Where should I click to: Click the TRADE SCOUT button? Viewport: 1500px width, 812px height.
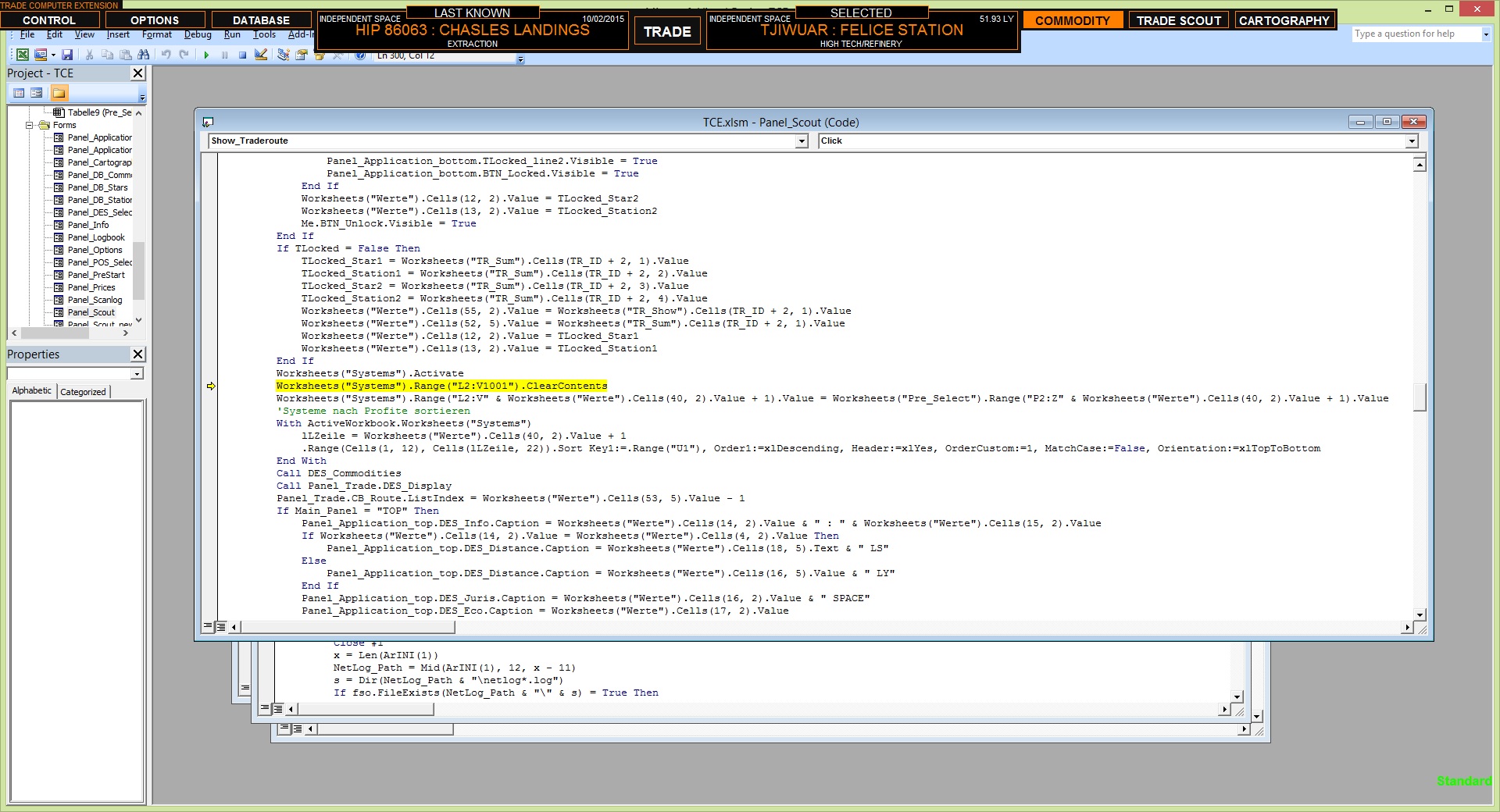[x=1178, y=20]
